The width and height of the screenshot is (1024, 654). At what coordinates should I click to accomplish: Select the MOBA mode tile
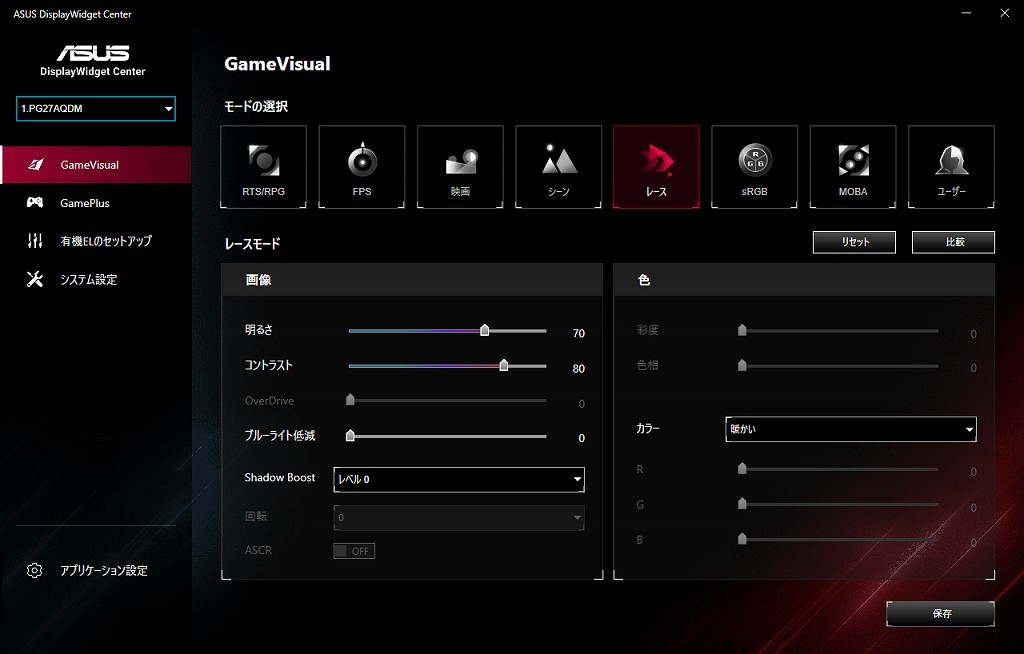click(x=853, y=167)
